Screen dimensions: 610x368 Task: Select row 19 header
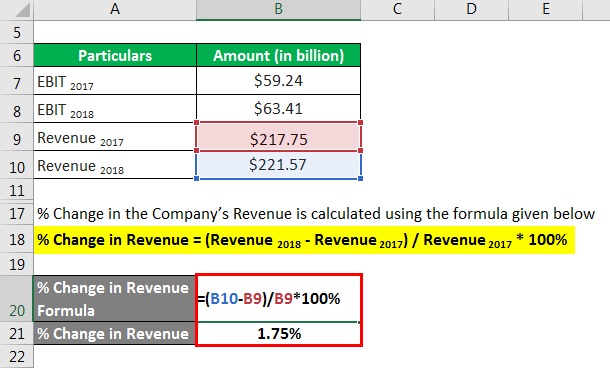[x=17, y=265]
